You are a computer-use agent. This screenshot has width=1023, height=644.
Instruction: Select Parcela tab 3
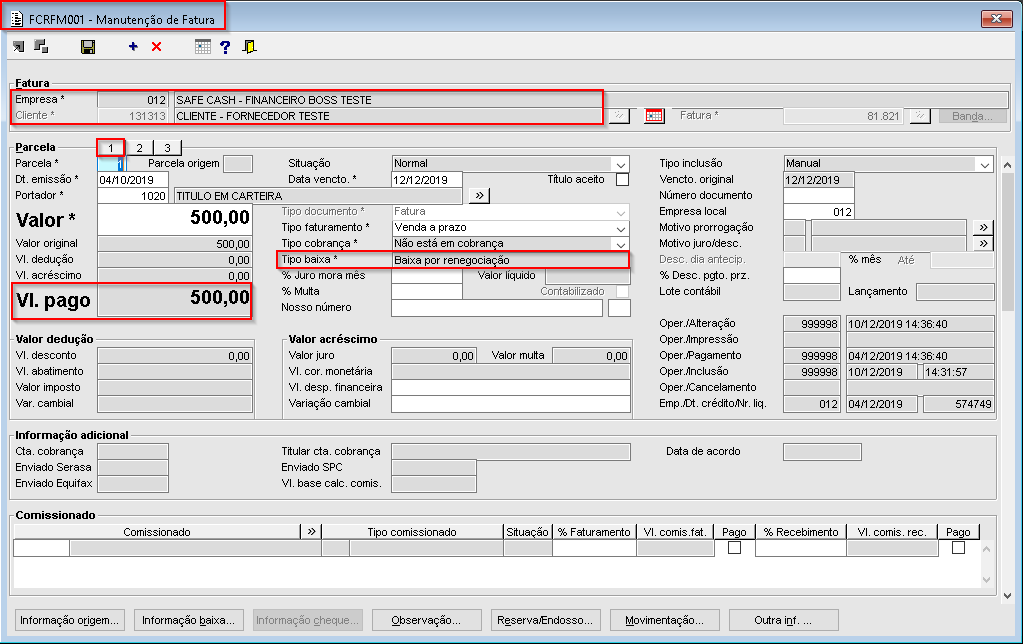point(167,147)
